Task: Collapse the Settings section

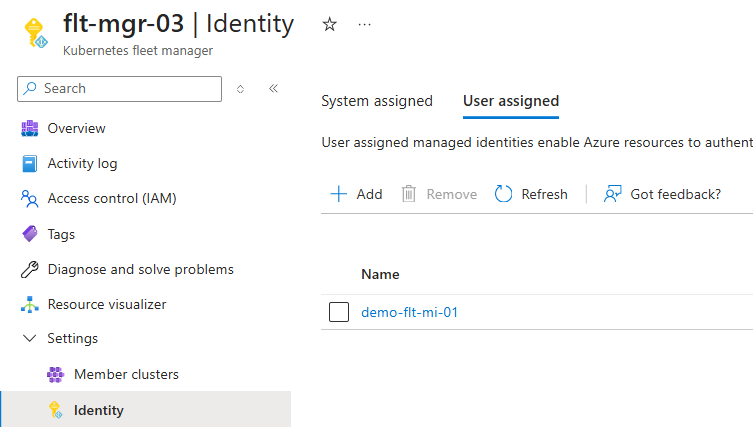Action: 30,339
